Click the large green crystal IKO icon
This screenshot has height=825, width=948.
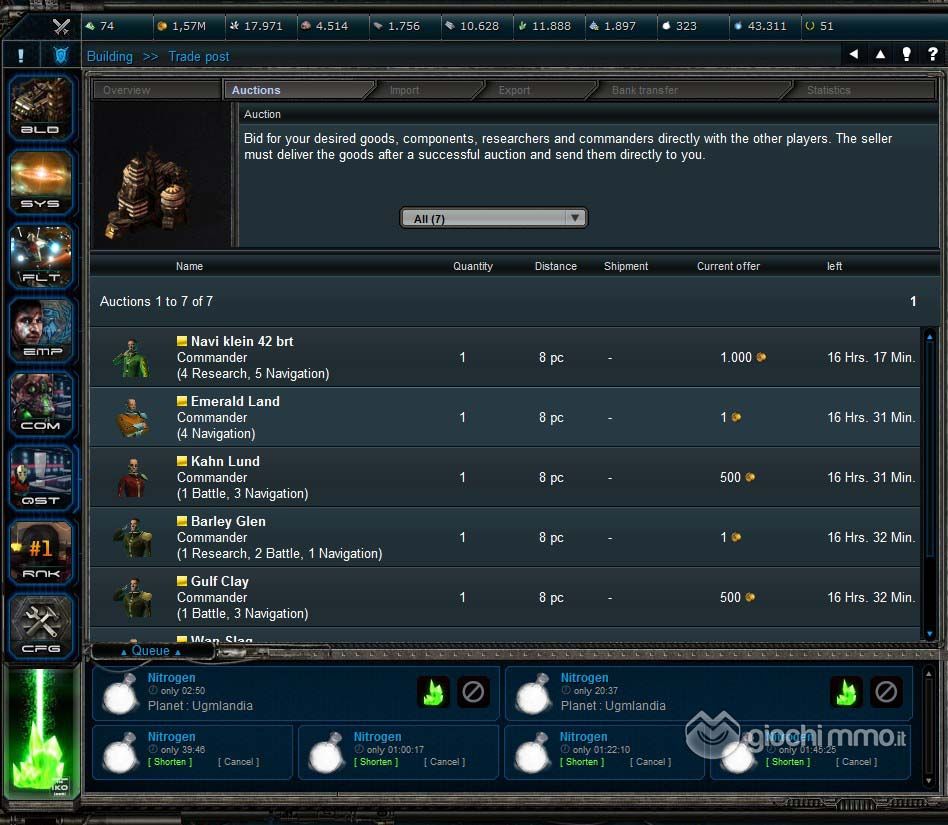point(41,733)
